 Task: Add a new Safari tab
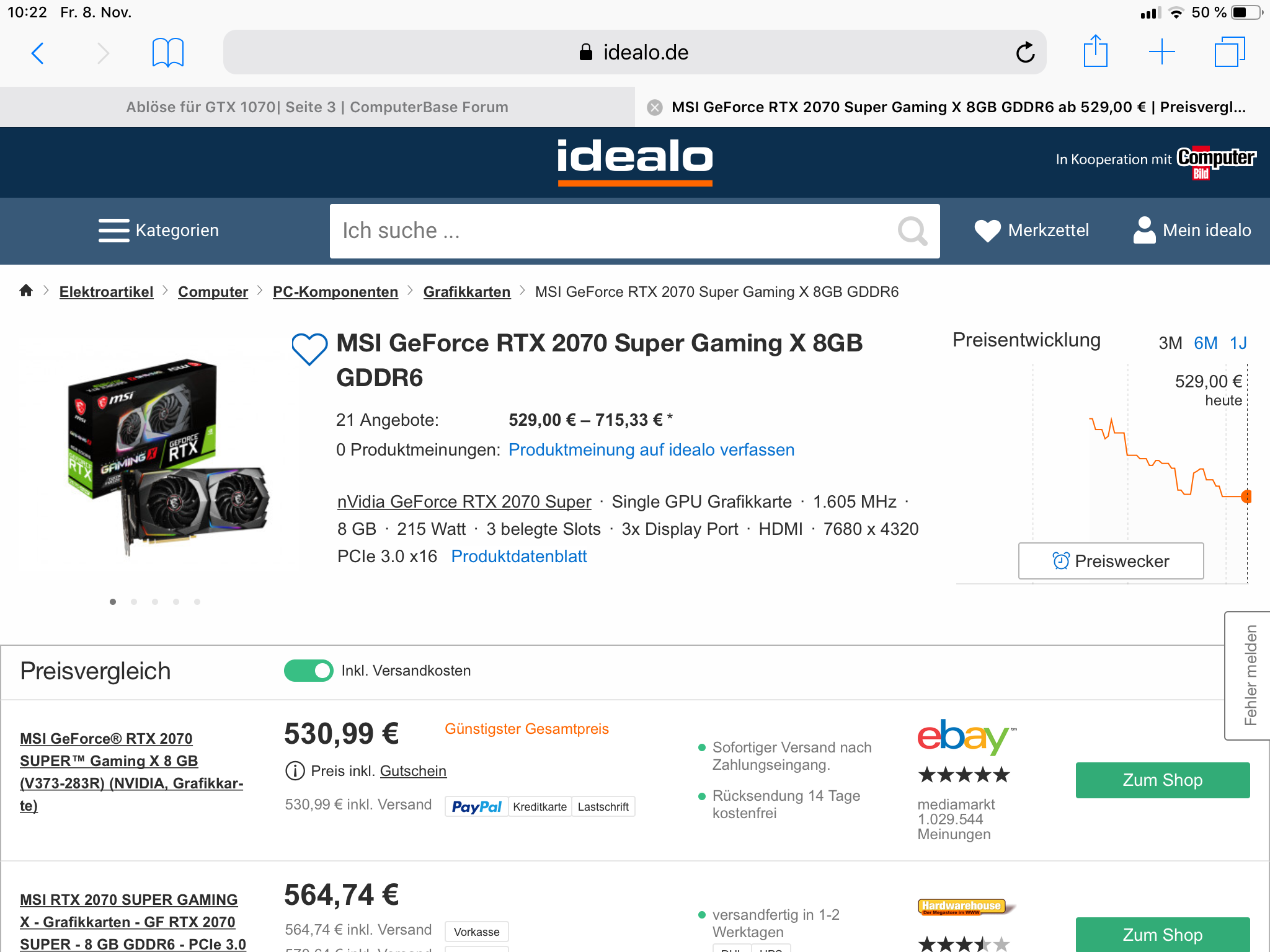[1162, 52]
